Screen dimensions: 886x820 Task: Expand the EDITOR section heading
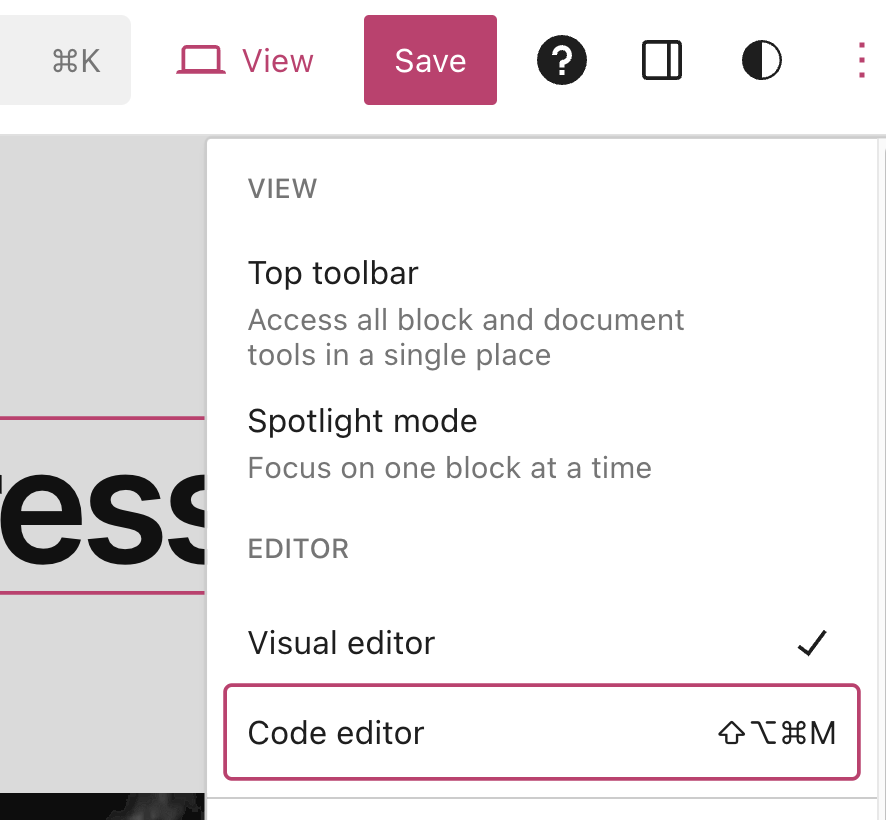pyautogui.click(x=298, y=548)
